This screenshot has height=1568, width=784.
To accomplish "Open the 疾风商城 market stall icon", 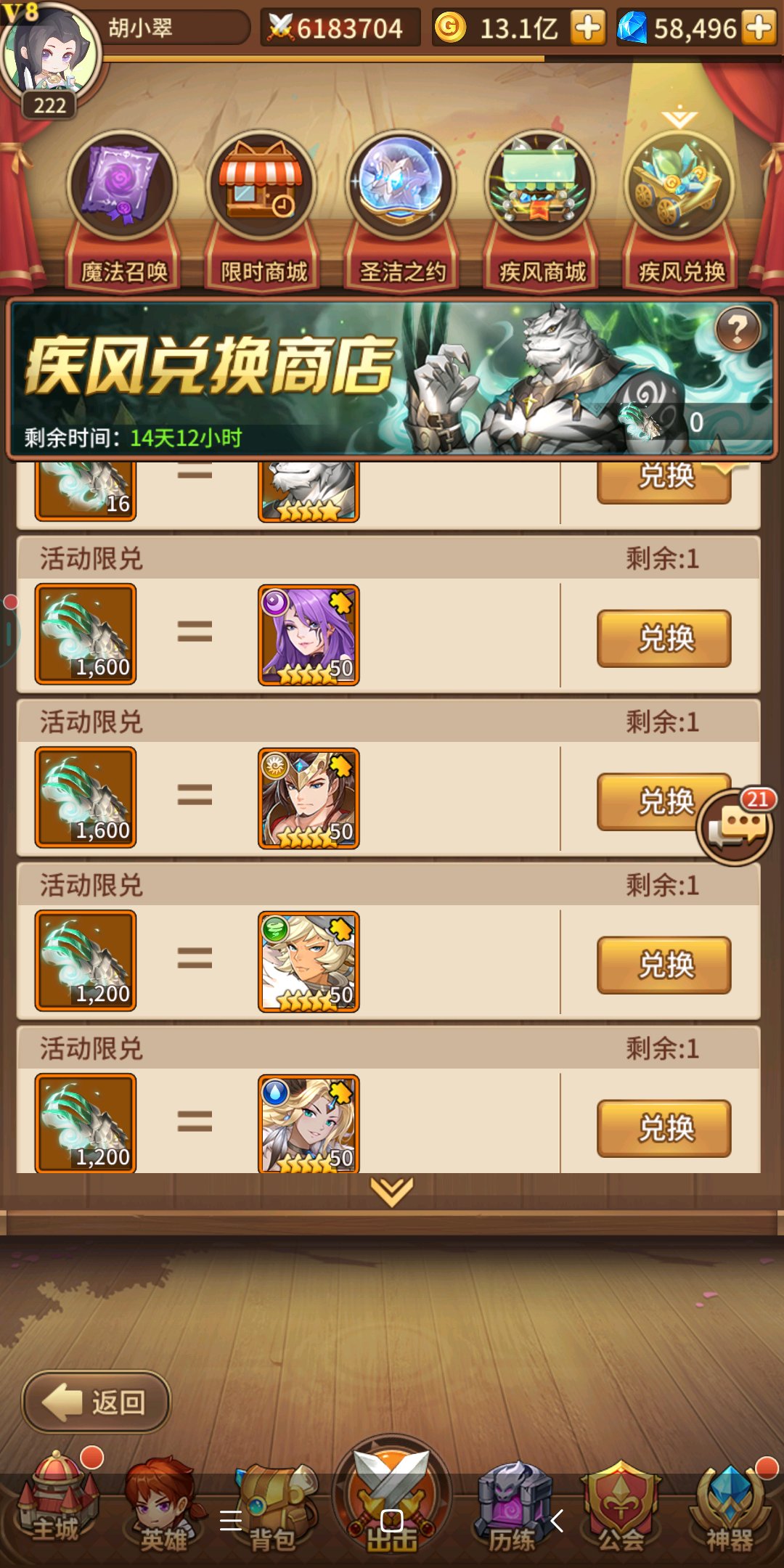I will tap(541, 187).
